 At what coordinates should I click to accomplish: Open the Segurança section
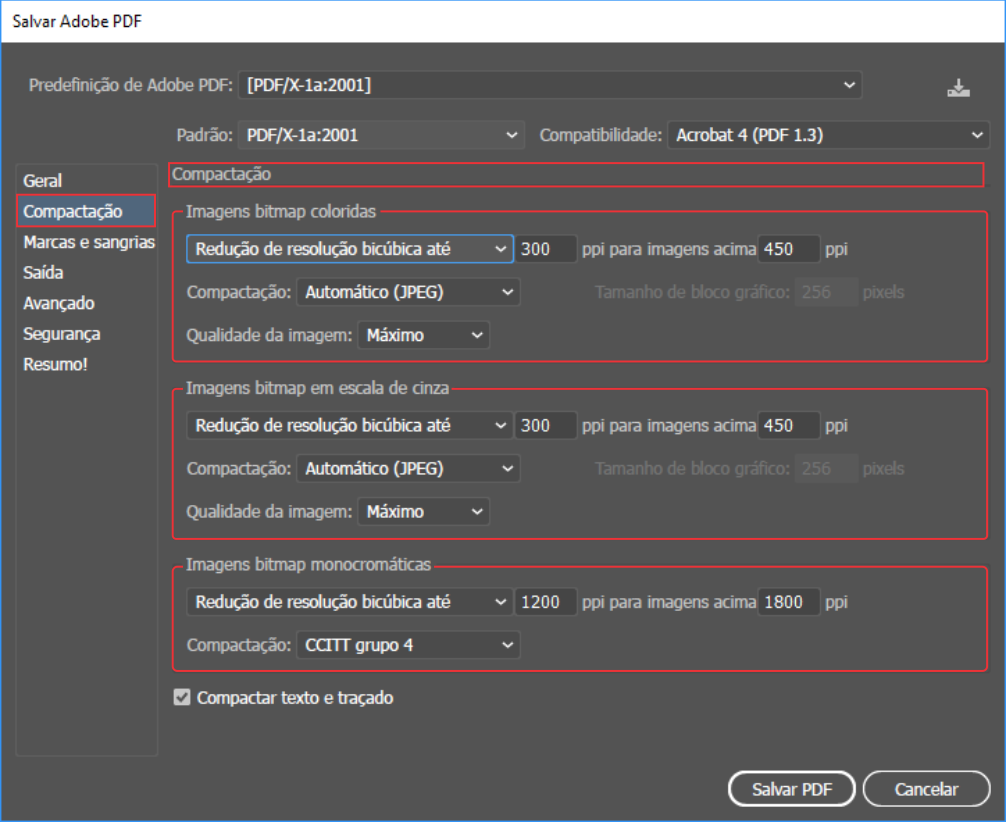61,334
